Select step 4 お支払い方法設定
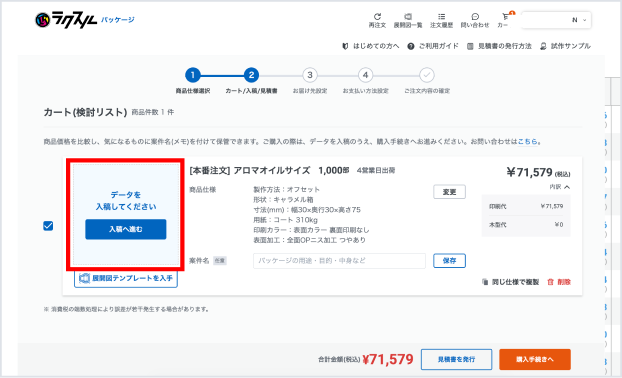The image size is (622, 378). click(x=365, y=75)
